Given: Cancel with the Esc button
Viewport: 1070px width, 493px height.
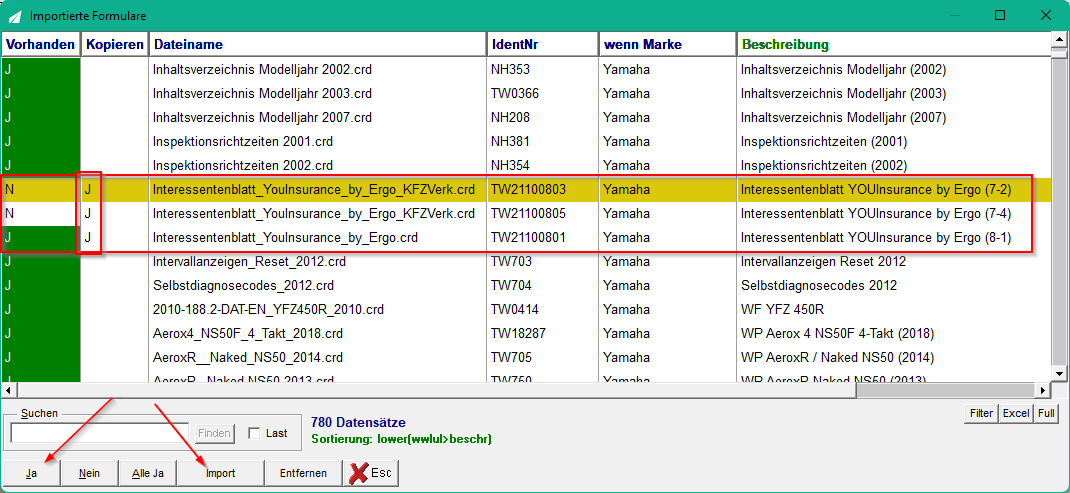Looking at the screenshot, I should [371, 473].
